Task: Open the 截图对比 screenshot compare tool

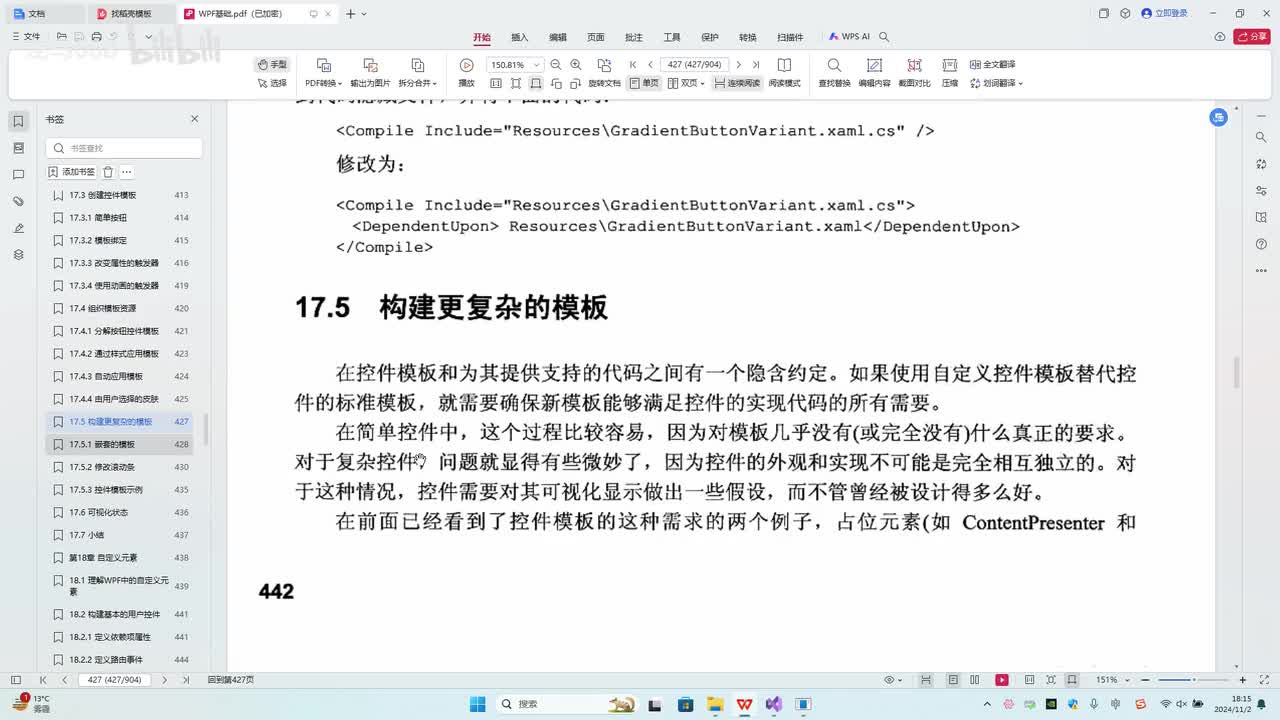Action: pos(914,72)
